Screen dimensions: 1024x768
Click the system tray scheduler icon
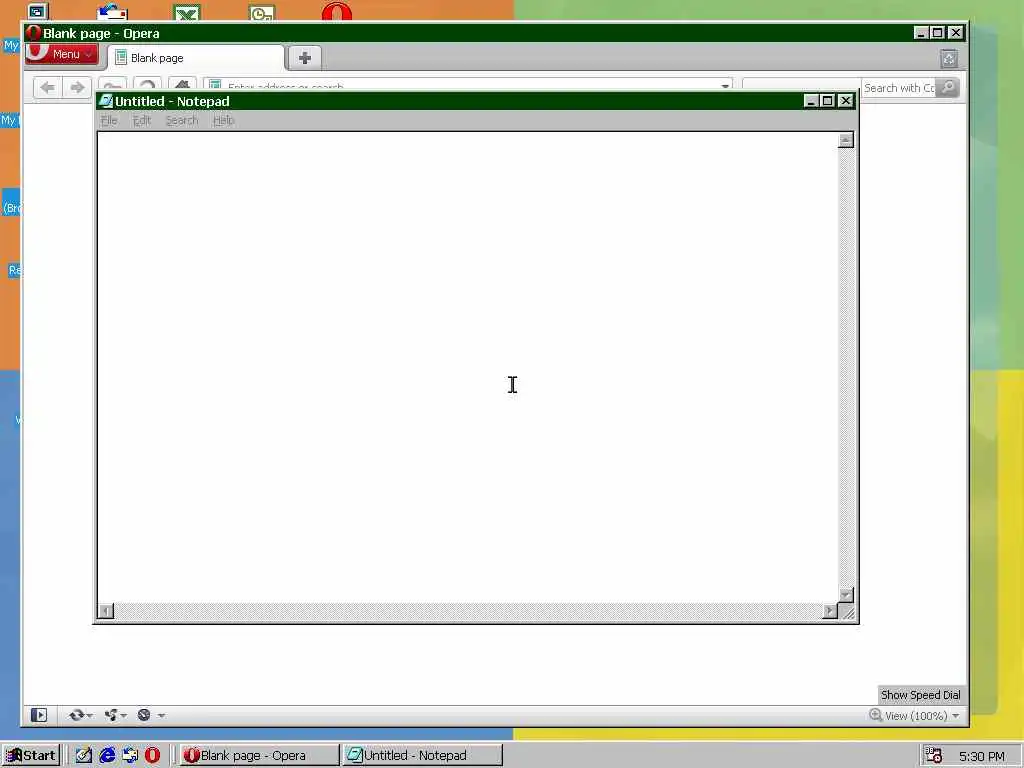pos(933,756)
